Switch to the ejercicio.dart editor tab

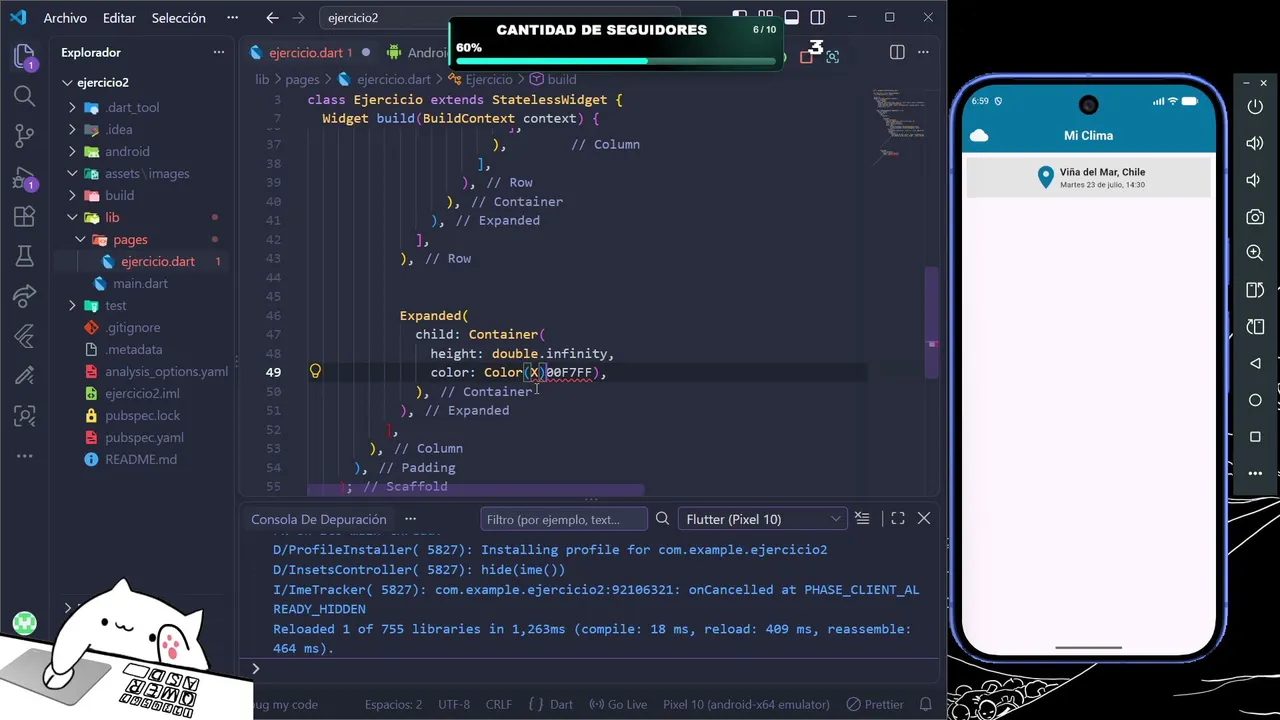point(306,52)
